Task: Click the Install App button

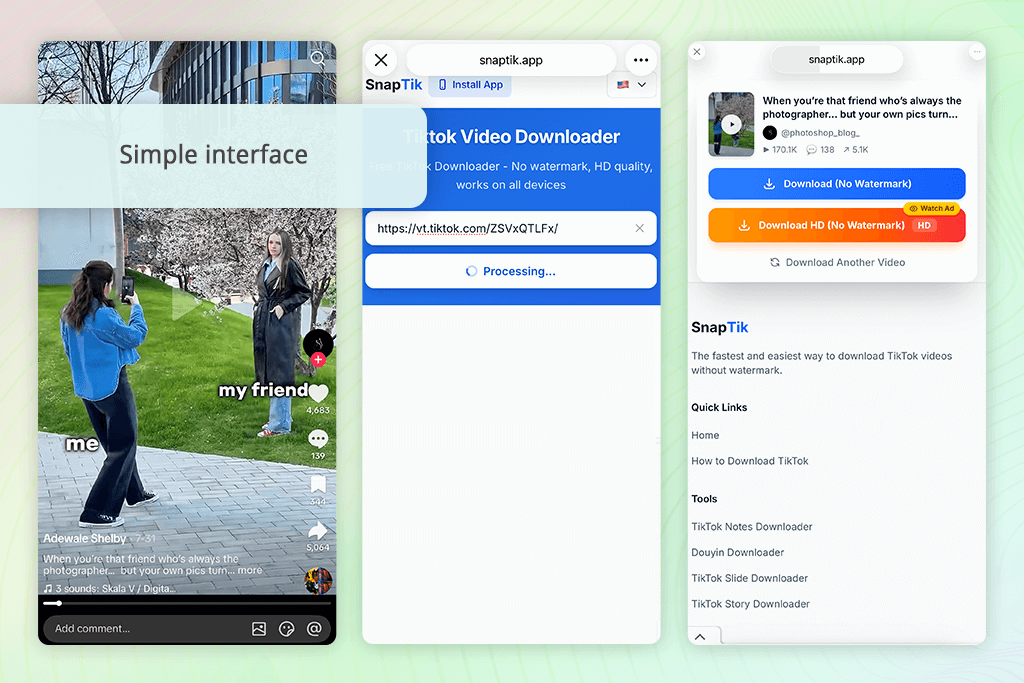Action: [470, 85]
